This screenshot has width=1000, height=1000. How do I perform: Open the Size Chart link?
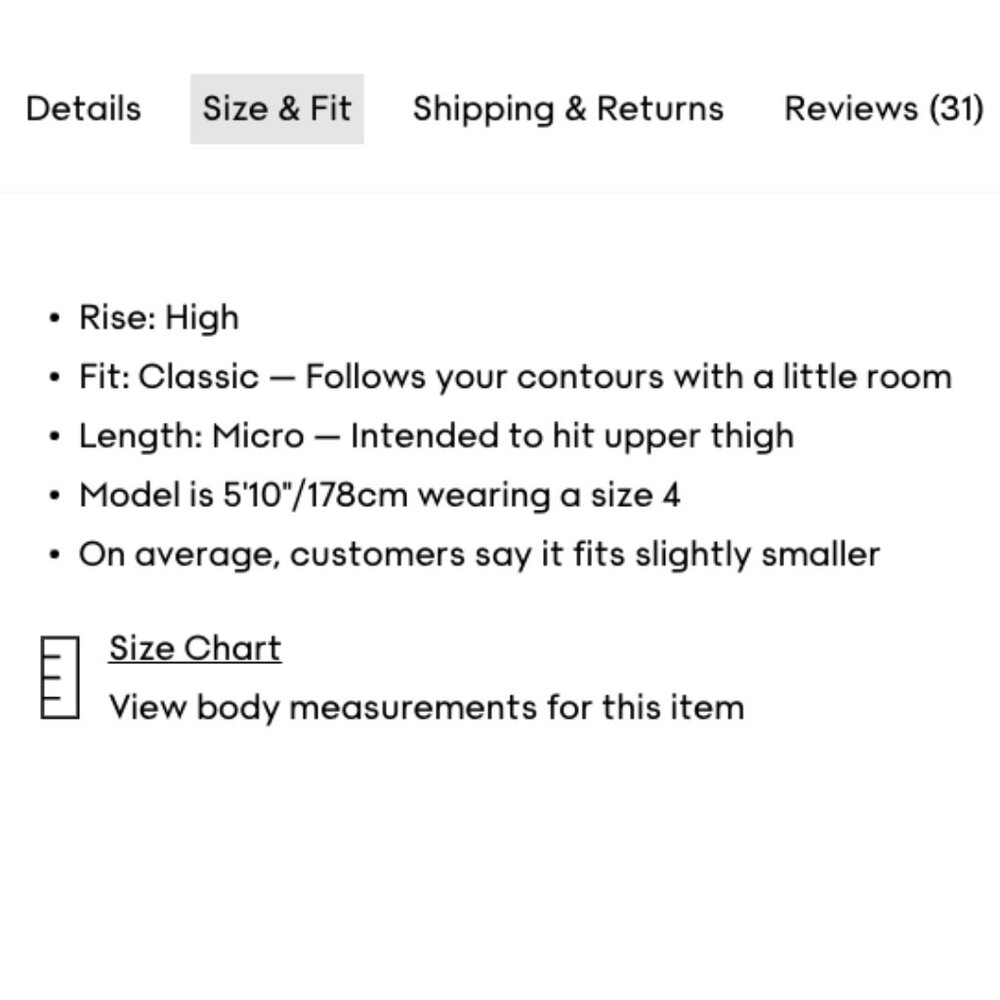(195, 649)
